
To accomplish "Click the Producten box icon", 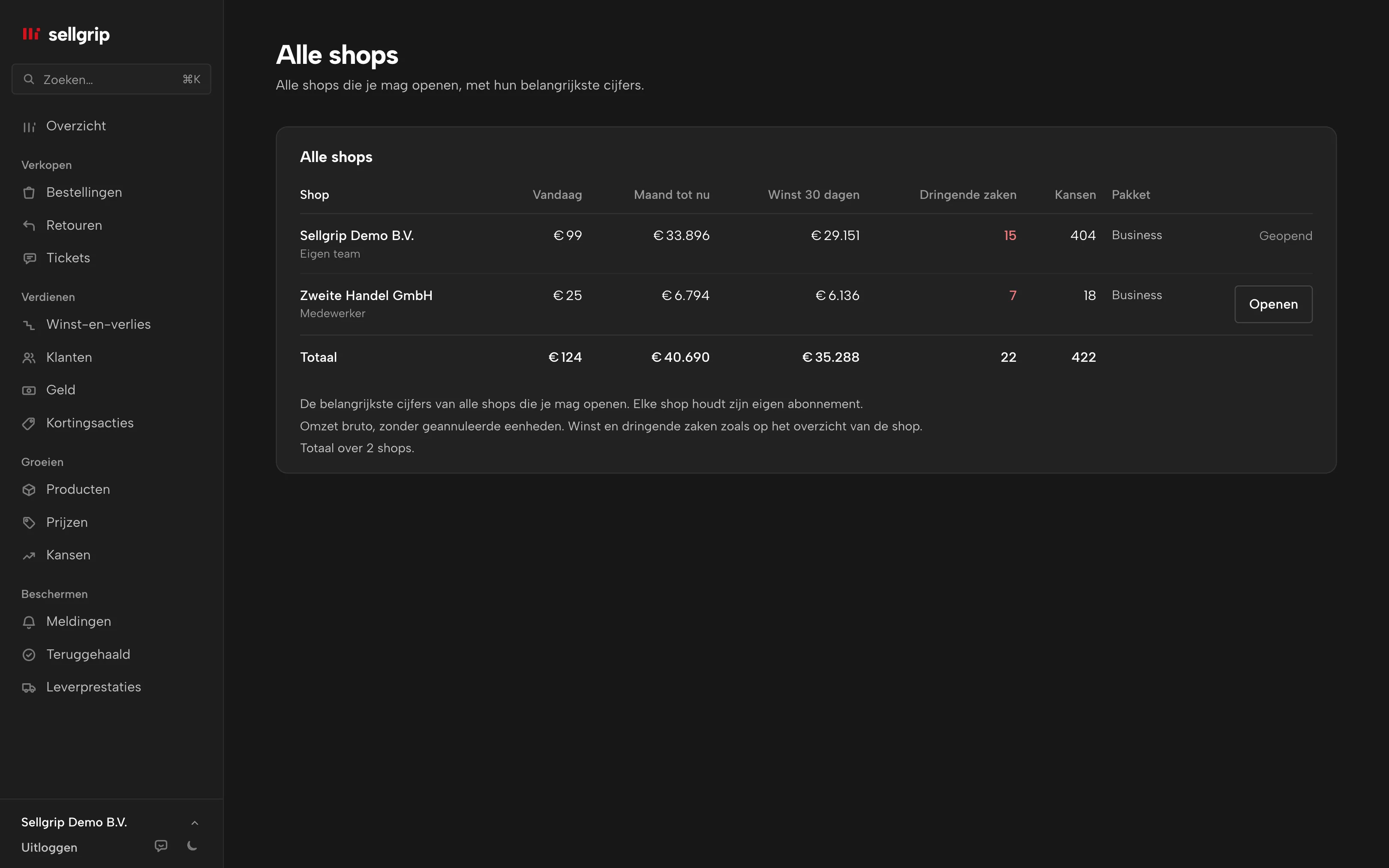I will [x=29, y=490].
